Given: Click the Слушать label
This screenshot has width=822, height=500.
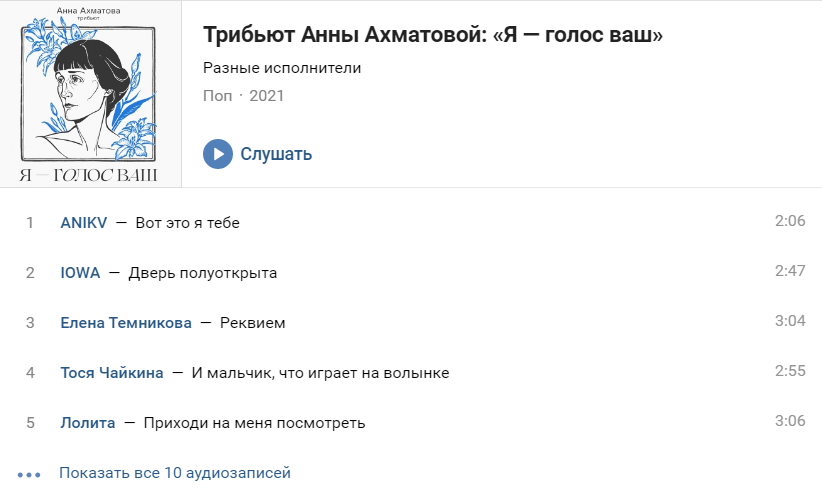Looking at the screenshot, I should click(276, 154).
